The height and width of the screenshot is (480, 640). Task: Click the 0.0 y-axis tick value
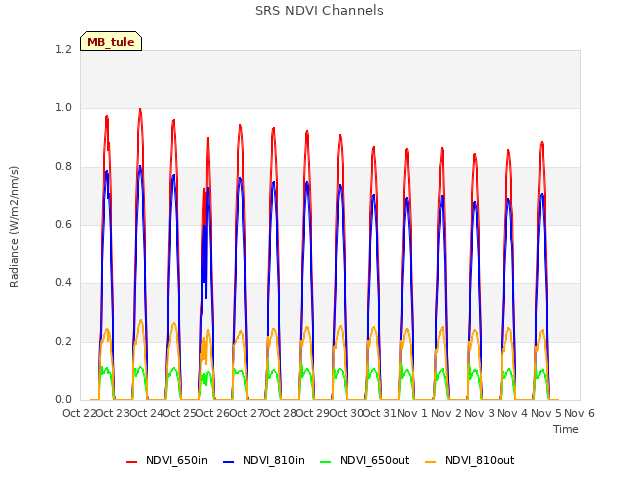coord(63,399)
